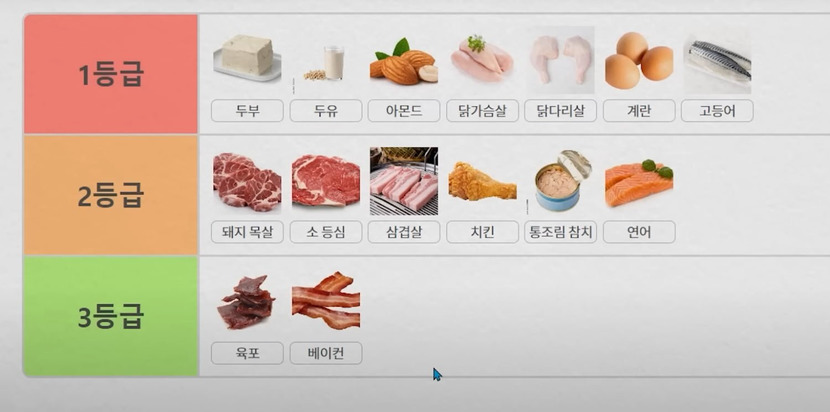Viewport: 830px width, 412px height.
Task: Select the salmon fillet picture
Action: click(x=639, y=183)
